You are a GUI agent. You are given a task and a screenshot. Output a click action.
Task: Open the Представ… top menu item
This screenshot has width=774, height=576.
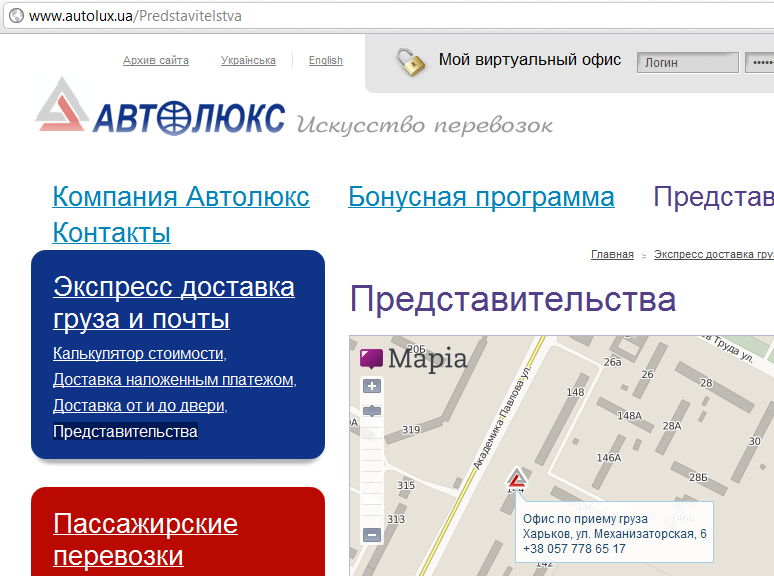(713, 196)
